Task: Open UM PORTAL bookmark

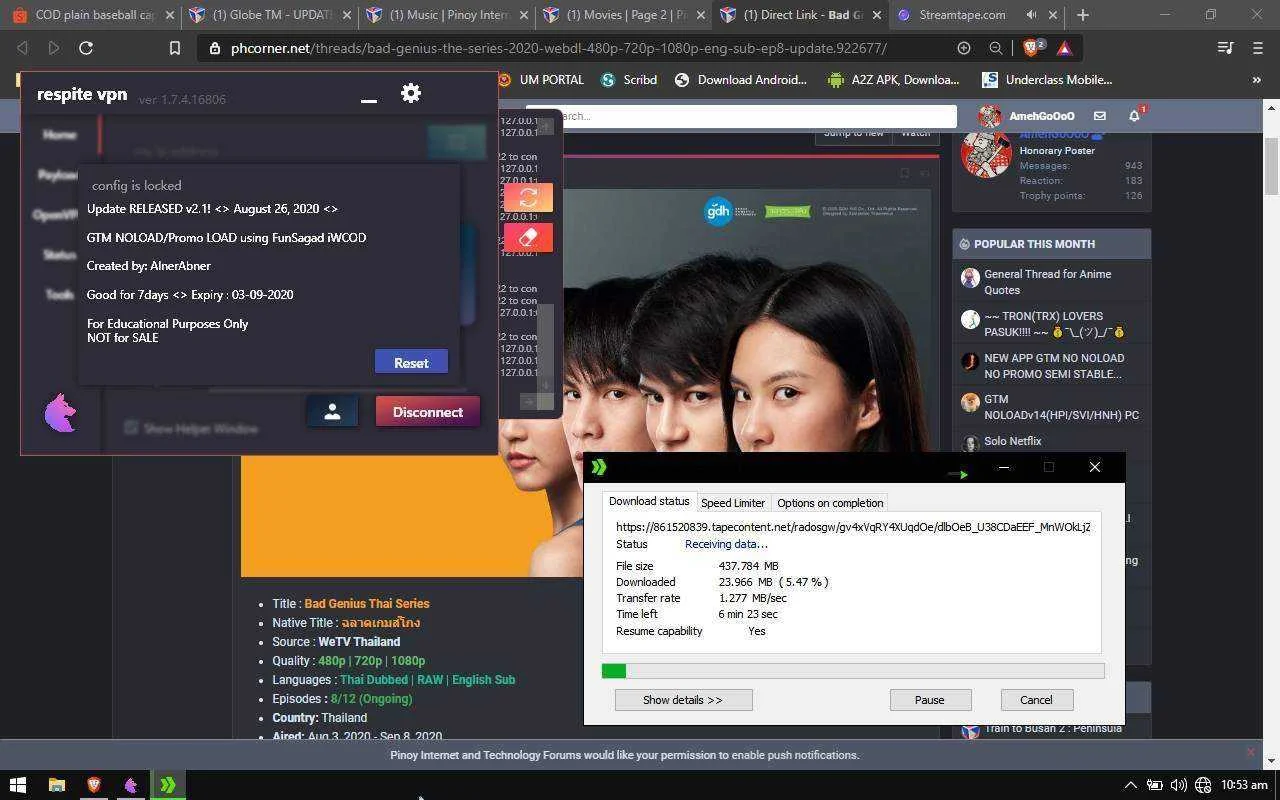Action: 541,80
